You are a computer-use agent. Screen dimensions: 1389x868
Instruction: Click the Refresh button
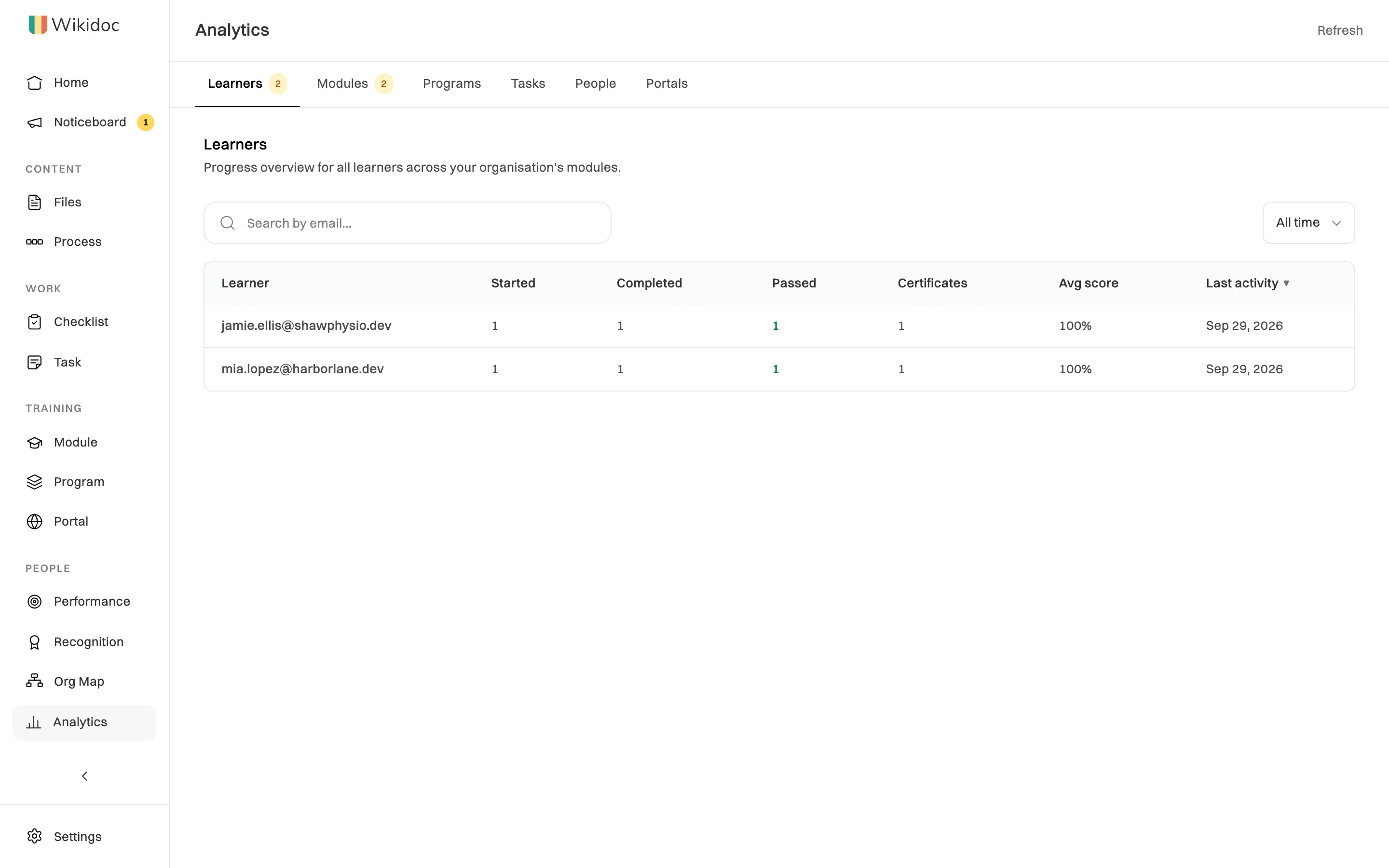tap(1340, 30)
